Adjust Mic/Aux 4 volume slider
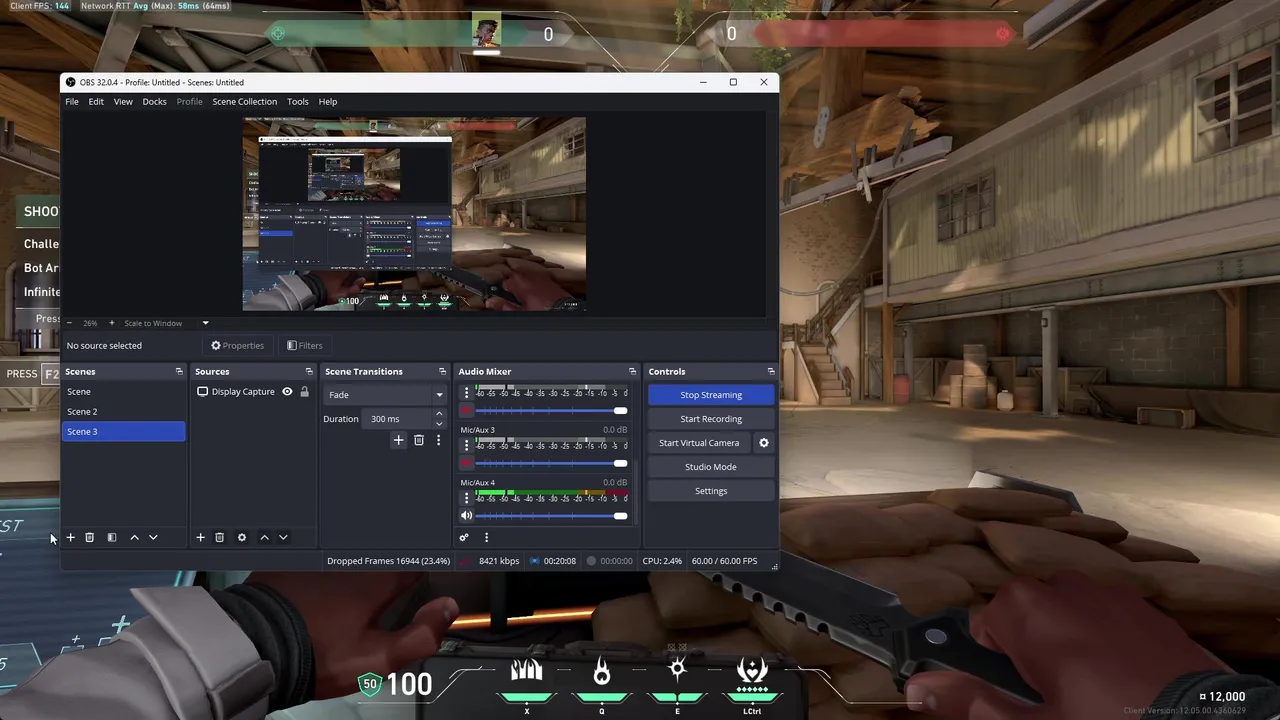 tap(551, 516)
